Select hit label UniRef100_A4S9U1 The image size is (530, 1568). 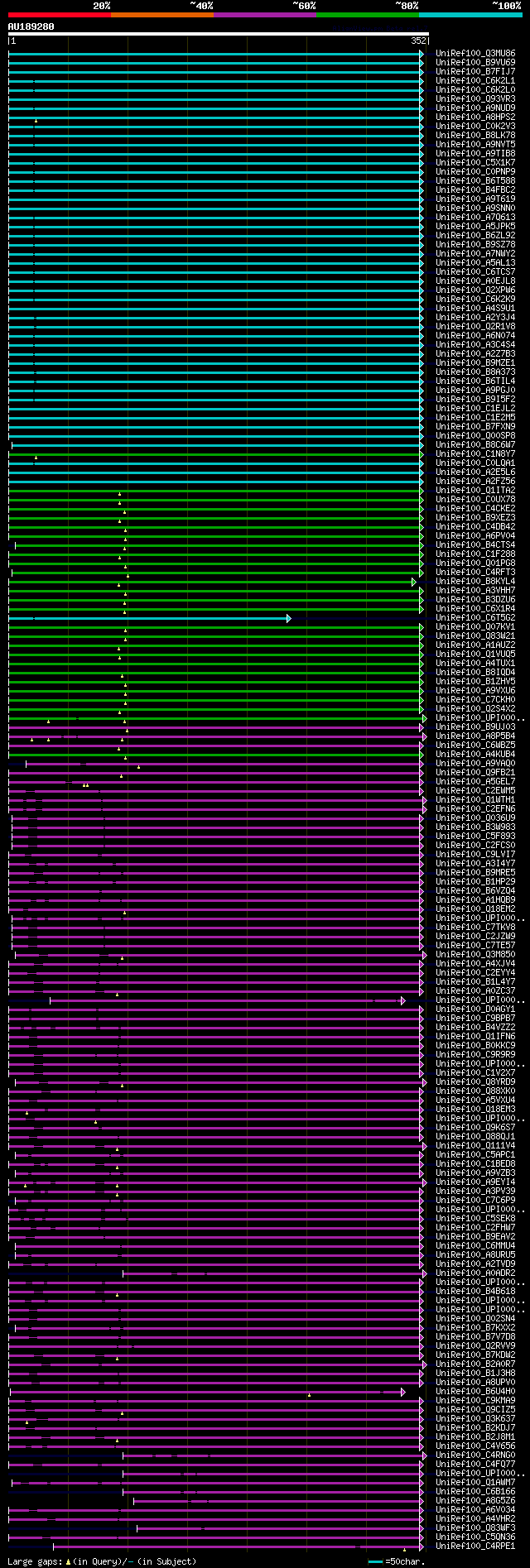(x=475, y=308)
